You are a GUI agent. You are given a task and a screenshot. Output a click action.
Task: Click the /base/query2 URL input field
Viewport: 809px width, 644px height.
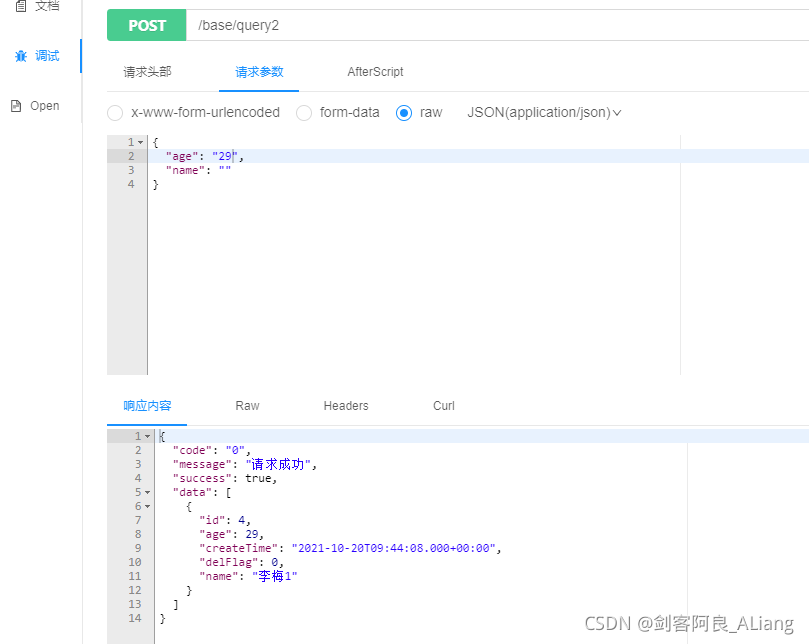497,25
